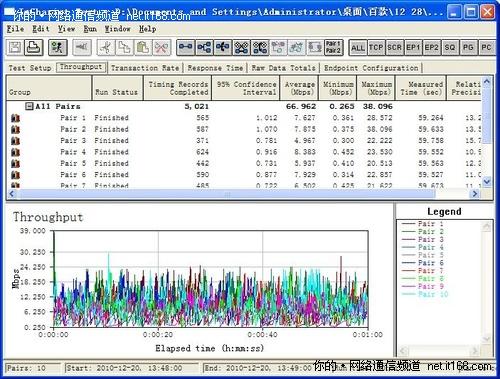Toggle the ALL pairs filter button
The image size is (500, 379).
click(358, 47)
